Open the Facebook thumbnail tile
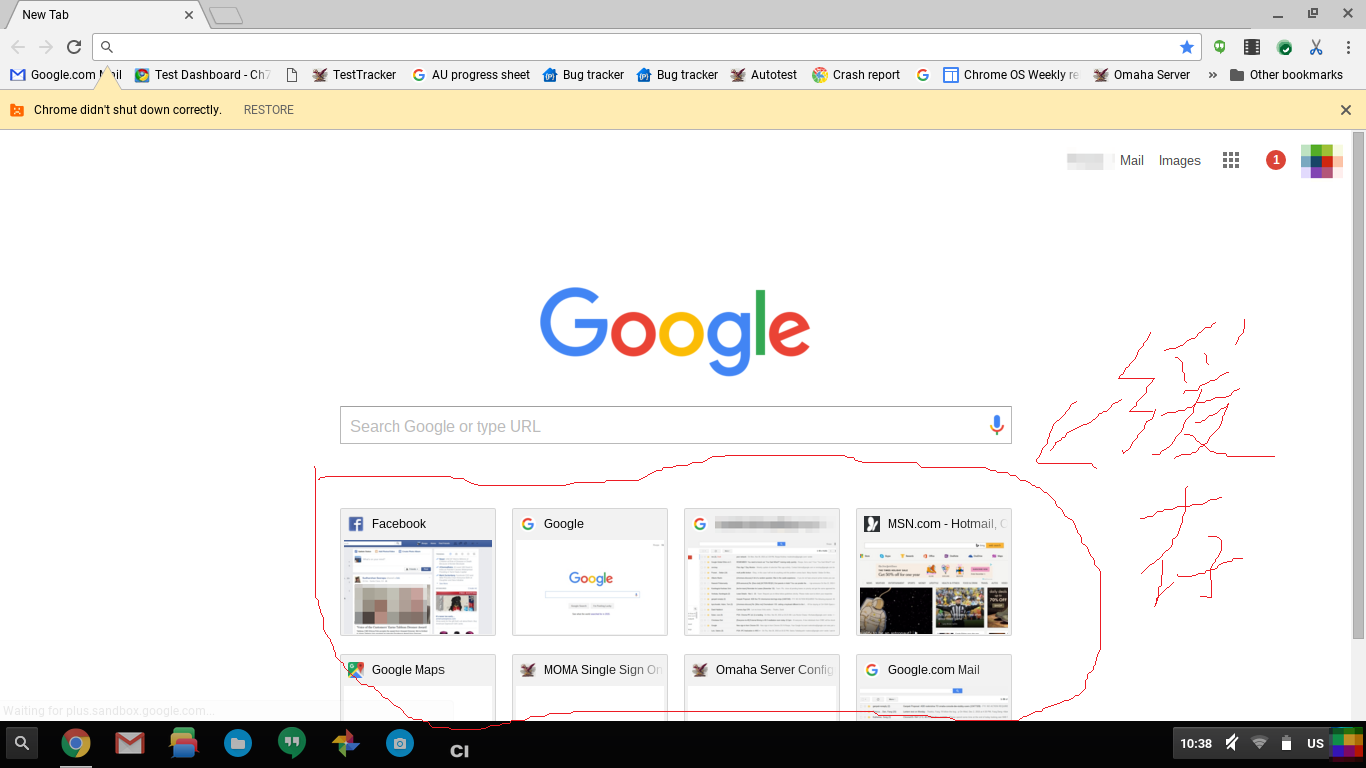The width and height of the screenshot is (1366, 768). 418,572
